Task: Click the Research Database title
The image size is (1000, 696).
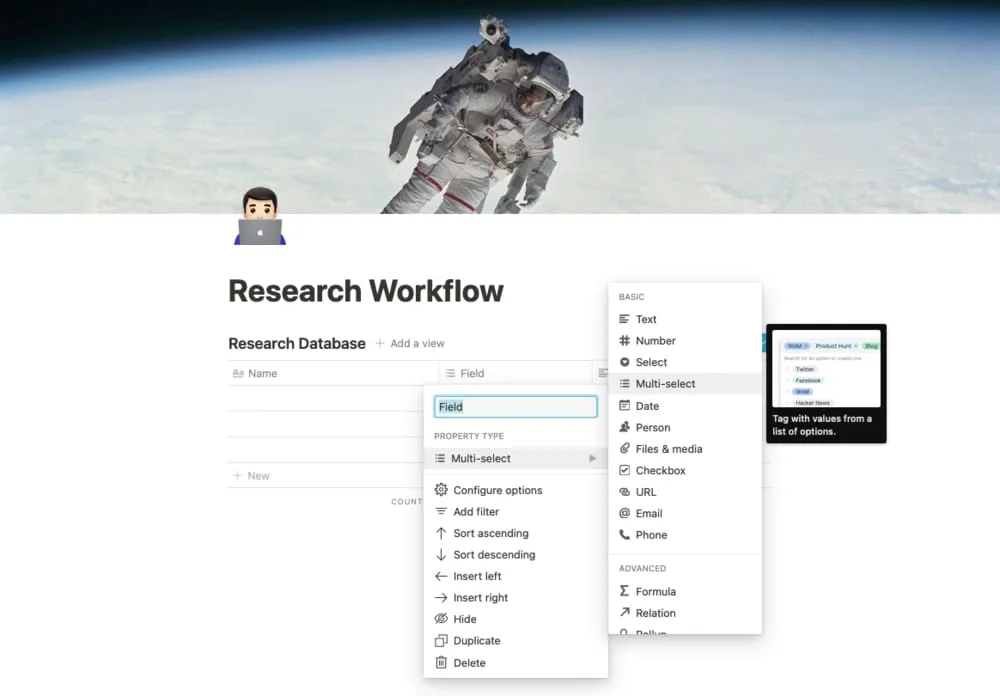Action: (297, 343)
